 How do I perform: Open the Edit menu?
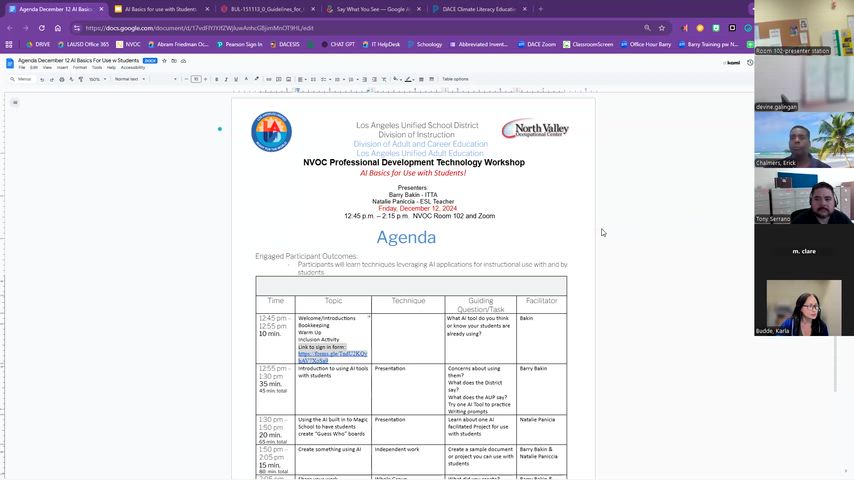[34, 68]
